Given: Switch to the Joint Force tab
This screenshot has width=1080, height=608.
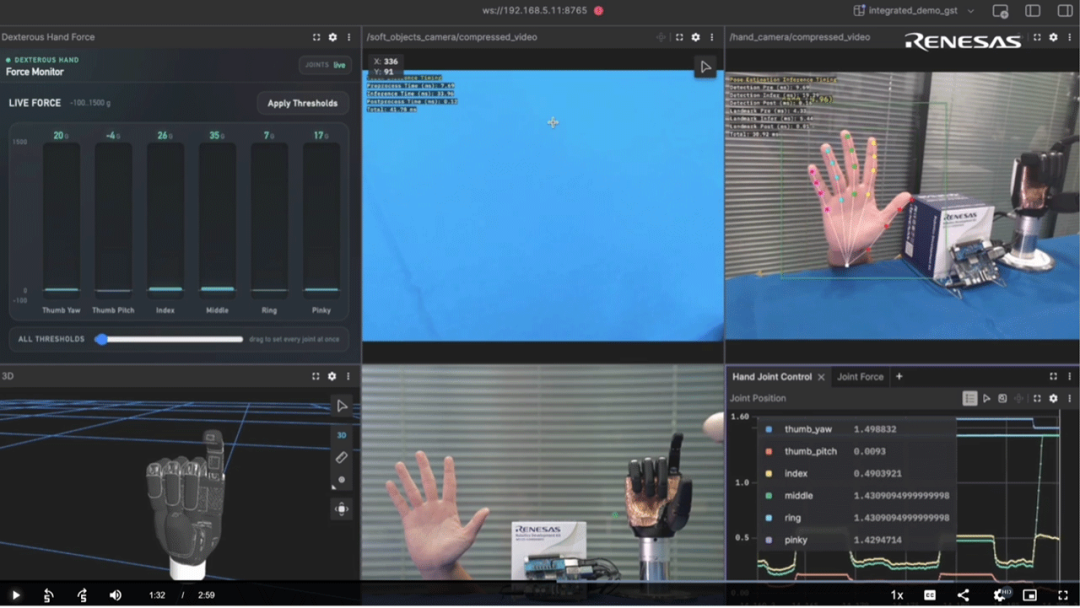Looking at the screenshot, I should (x=860, y=377).
